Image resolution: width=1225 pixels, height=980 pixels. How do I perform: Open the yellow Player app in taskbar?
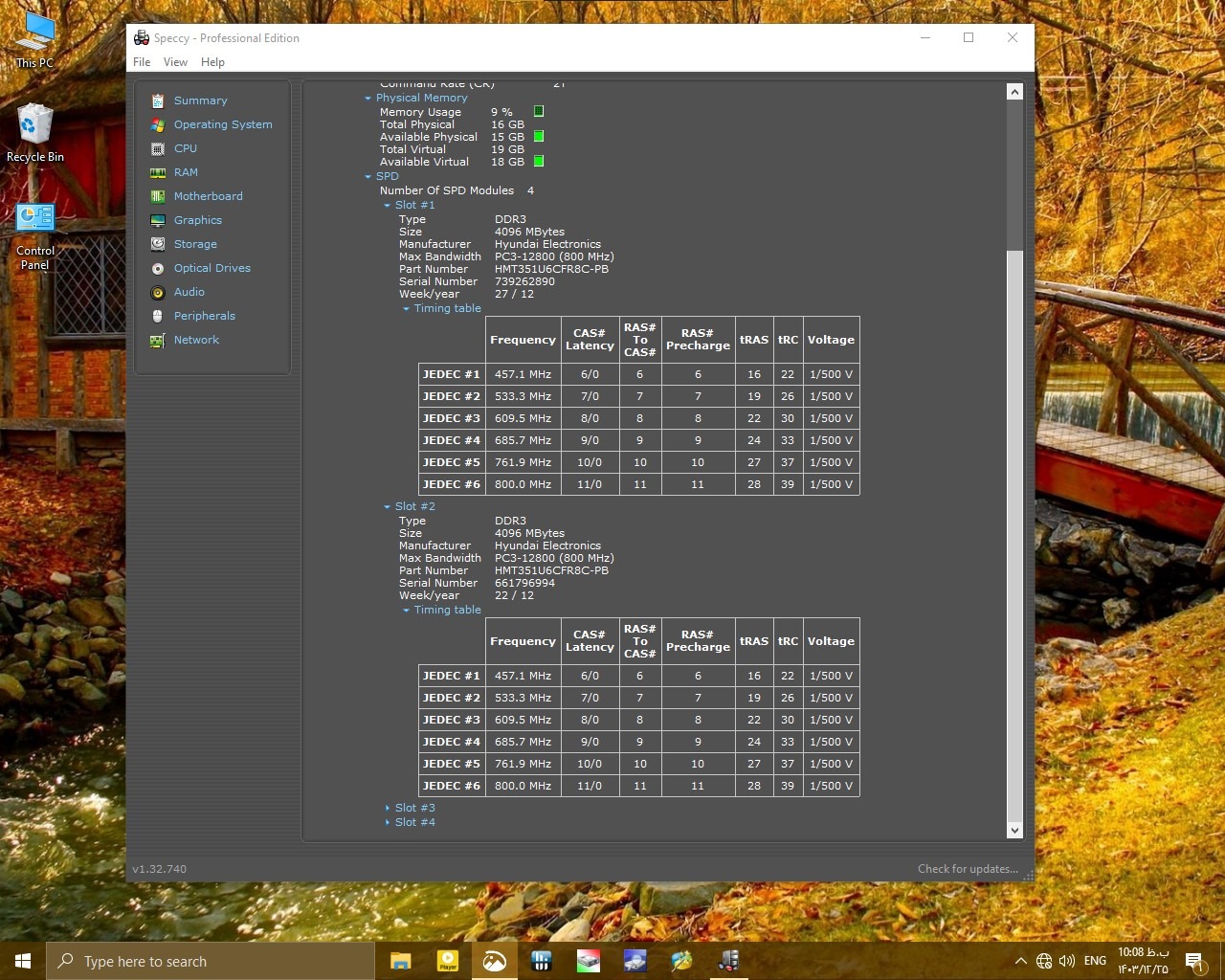(448, 961)
